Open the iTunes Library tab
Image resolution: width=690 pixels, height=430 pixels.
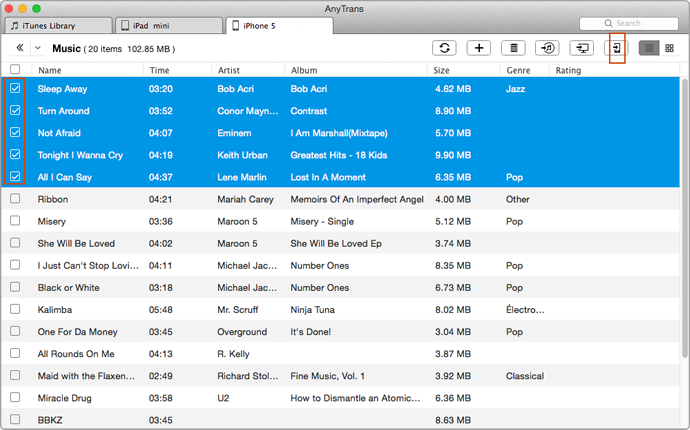pos(58,26)
